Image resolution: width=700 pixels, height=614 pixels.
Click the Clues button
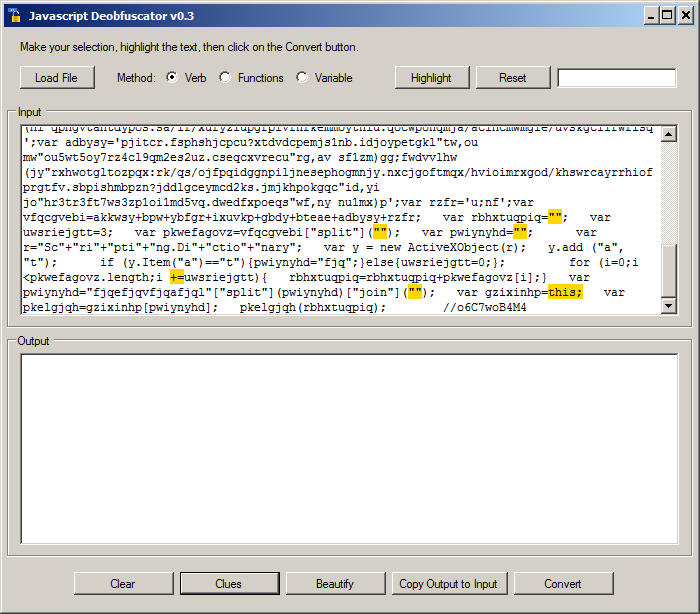(x=229, y=584)
